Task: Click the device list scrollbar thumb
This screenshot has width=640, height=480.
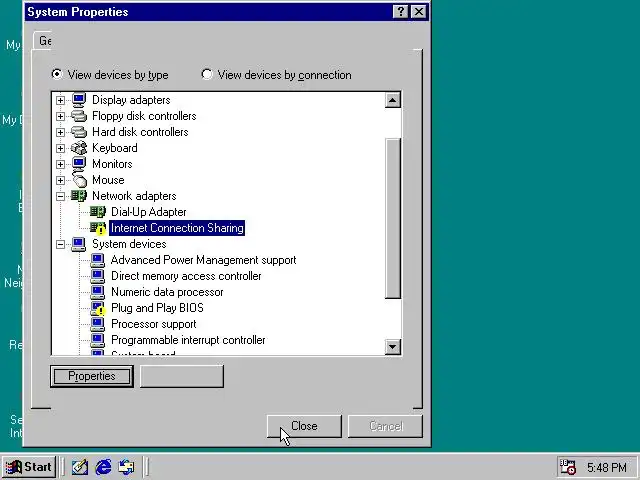Action: 393,218
